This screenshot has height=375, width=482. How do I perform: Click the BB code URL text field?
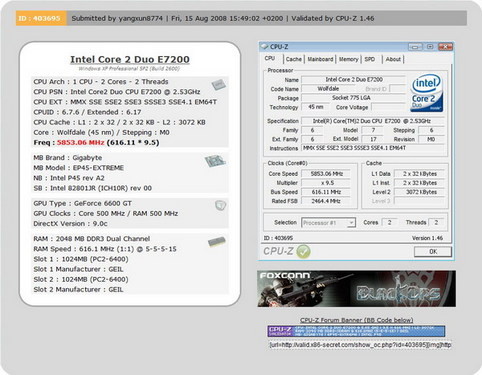click(x=360, y=345)
